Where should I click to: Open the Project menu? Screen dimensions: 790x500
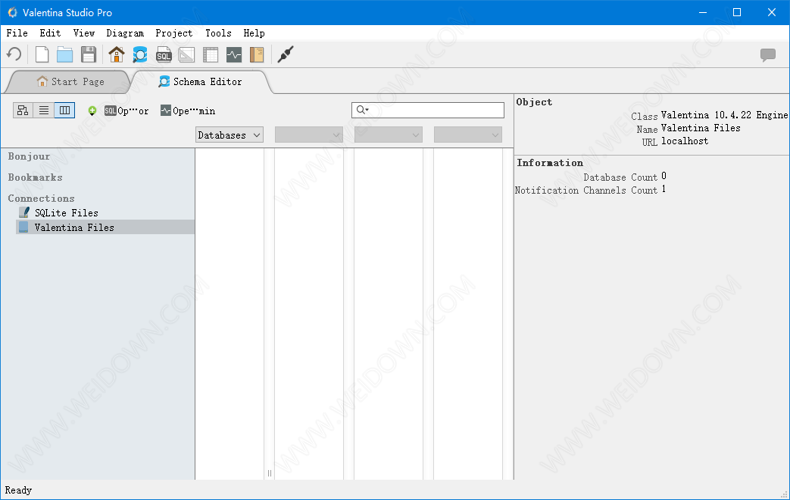pyautogui.click(x=174, y=33)
